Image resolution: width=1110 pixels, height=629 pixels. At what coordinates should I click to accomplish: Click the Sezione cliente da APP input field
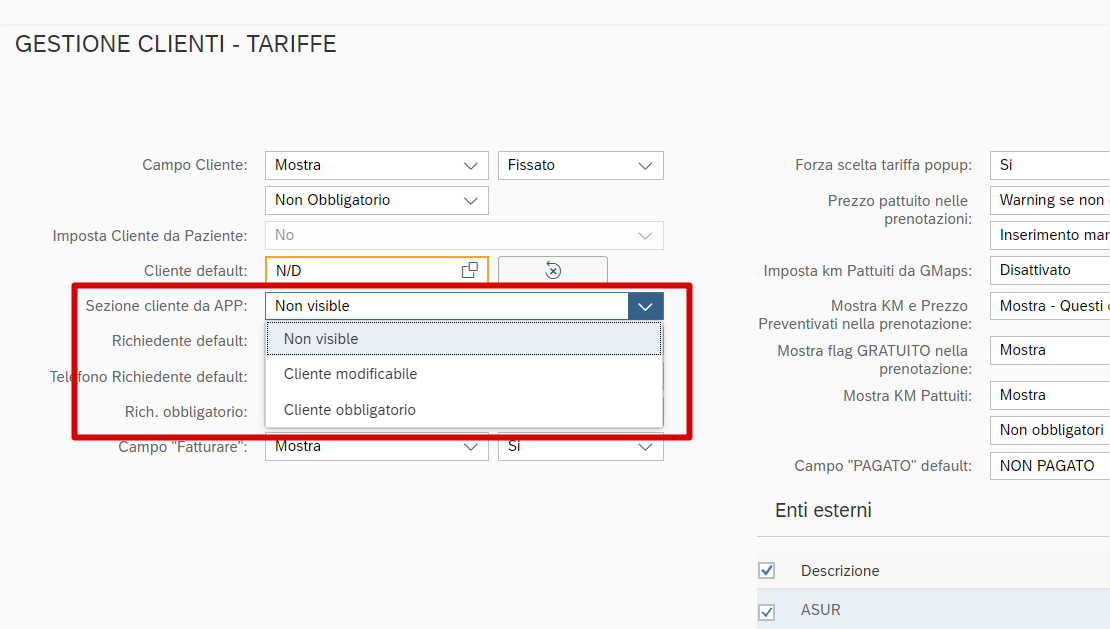(x=446, y=306)
